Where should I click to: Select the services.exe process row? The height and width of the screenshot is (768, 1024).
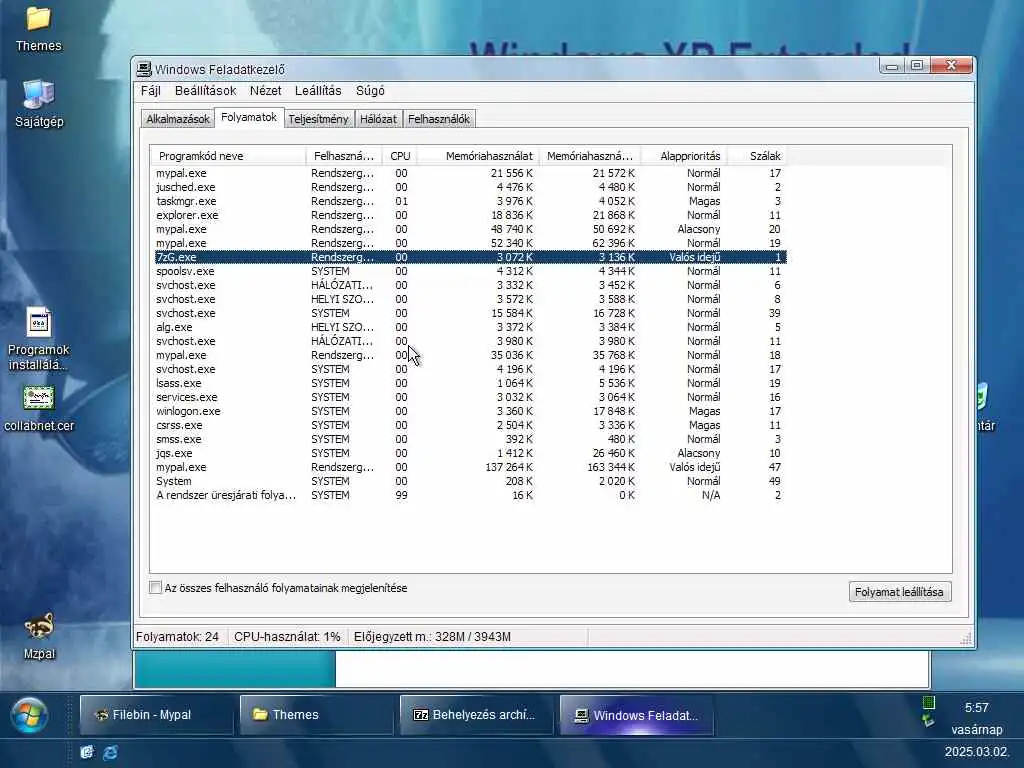point(470,397)
